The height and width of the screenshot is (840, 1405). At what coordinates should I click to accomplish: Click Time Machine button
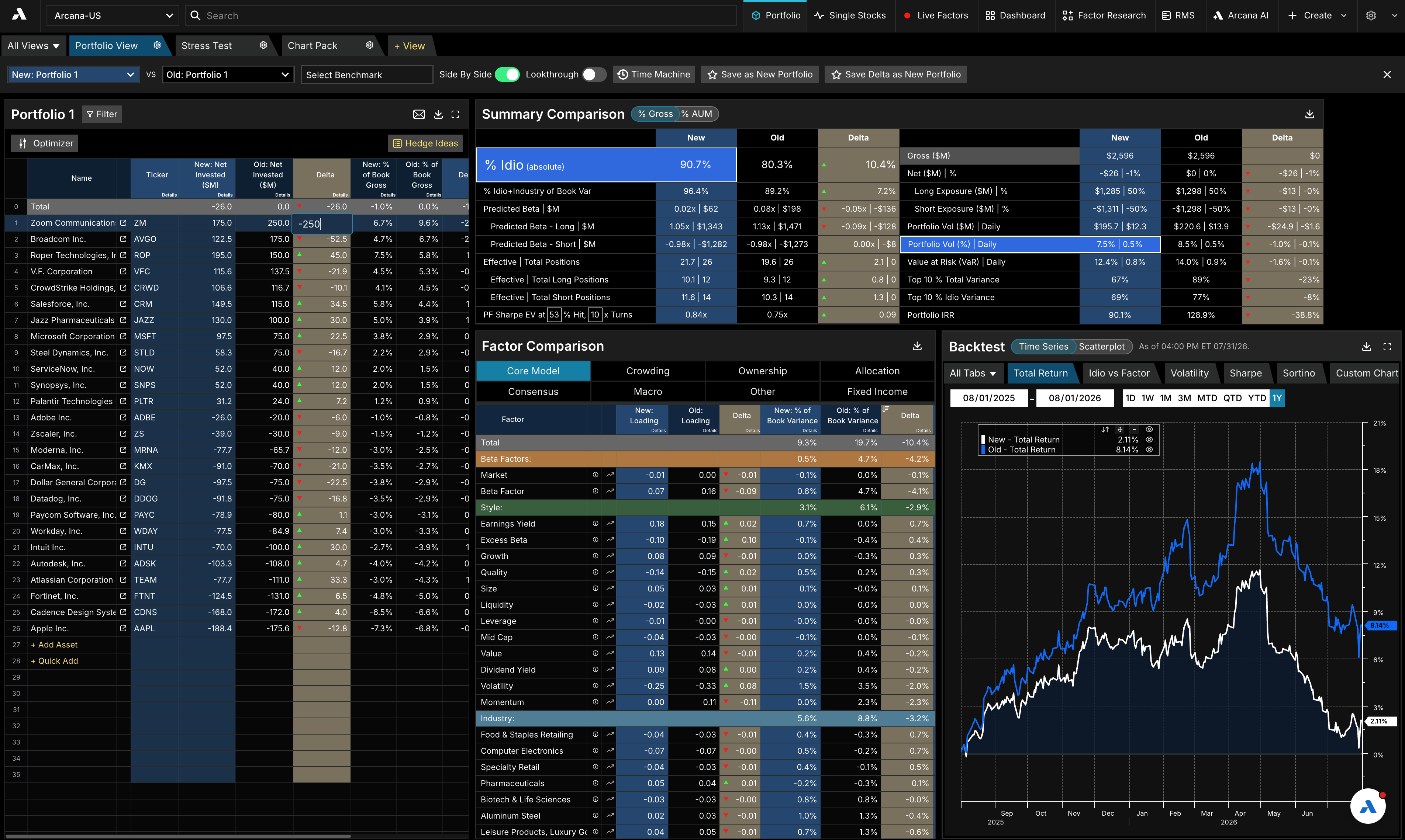coord(653,75)
